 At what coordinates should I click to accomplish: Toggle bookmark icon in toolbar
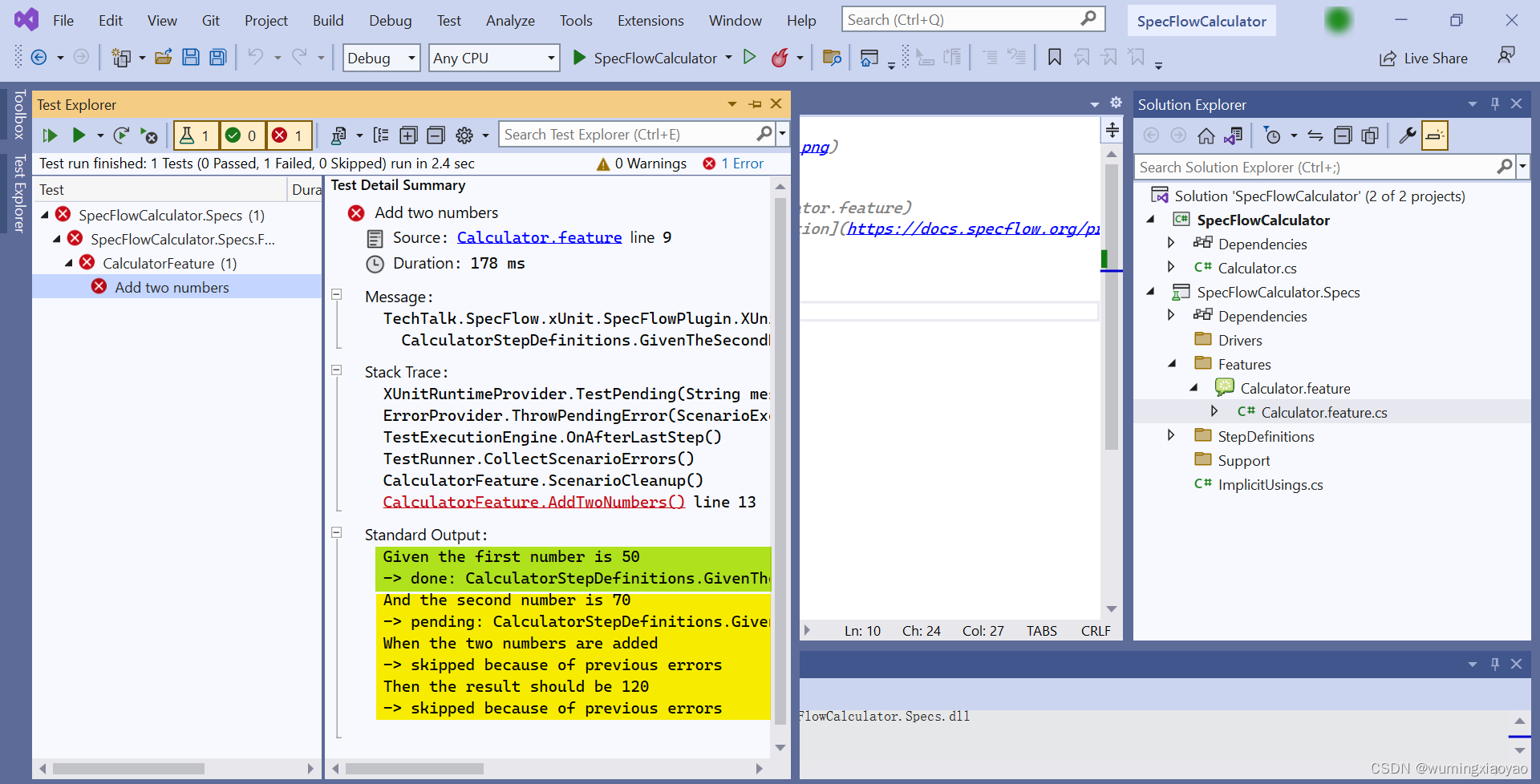click(1055, 57)
